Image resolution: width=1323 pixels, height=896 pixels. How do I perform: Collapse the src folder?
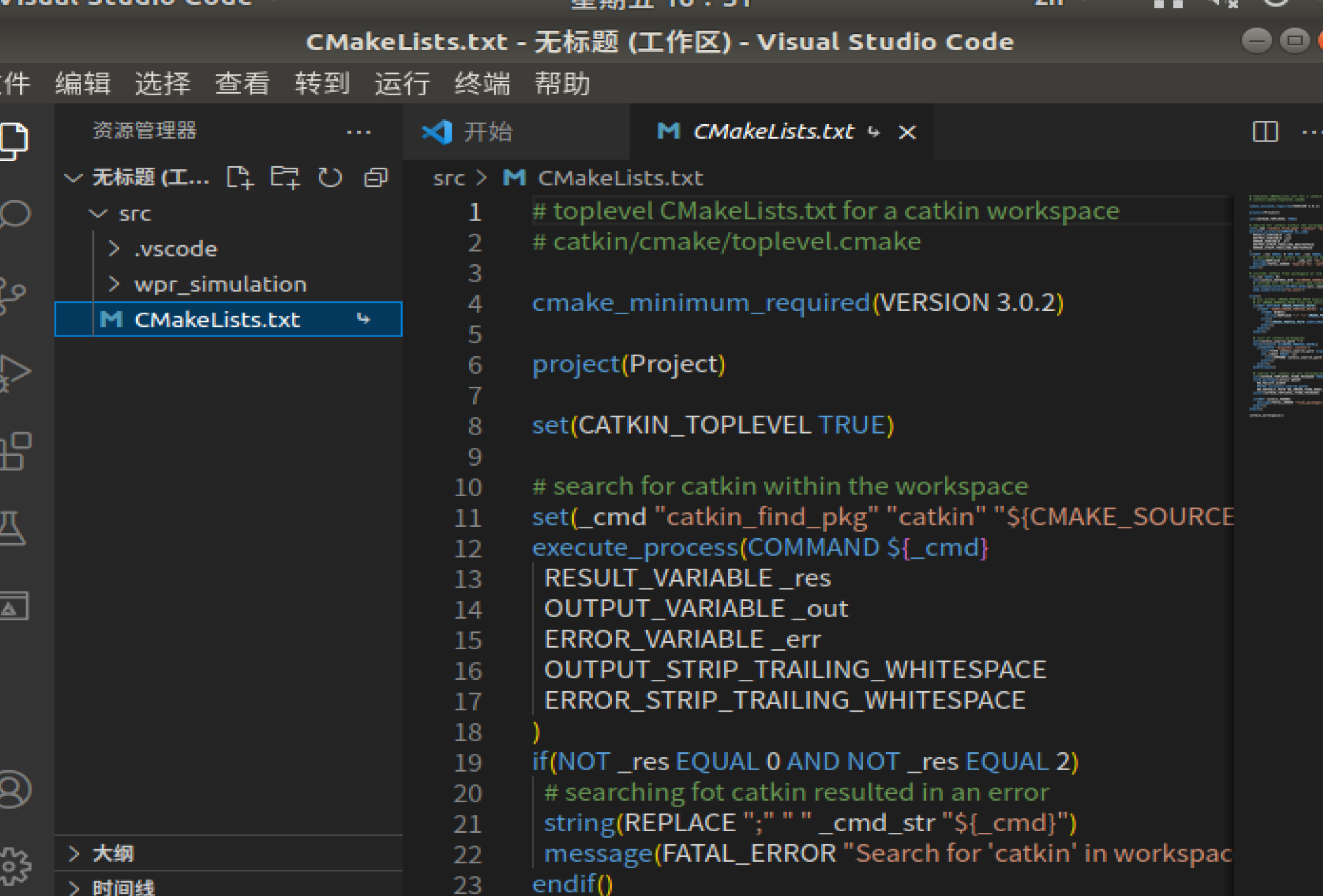(x=99, y=214)
